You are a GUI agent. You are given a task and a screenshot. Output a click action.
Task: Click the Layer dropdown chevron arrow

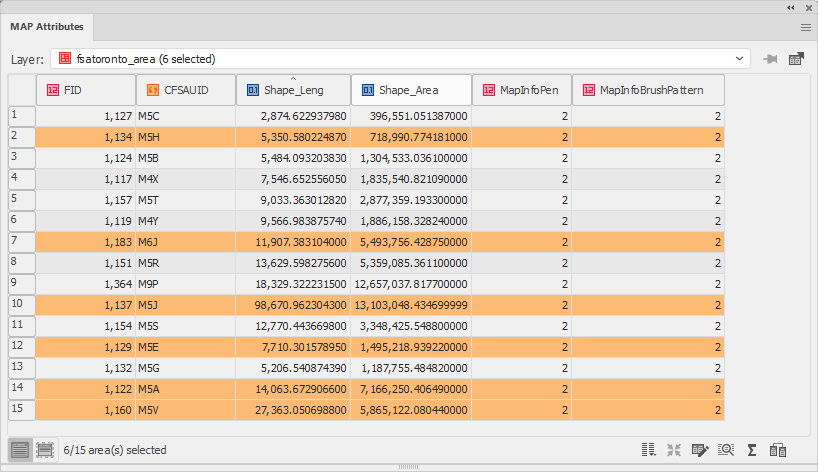point(739,59)
